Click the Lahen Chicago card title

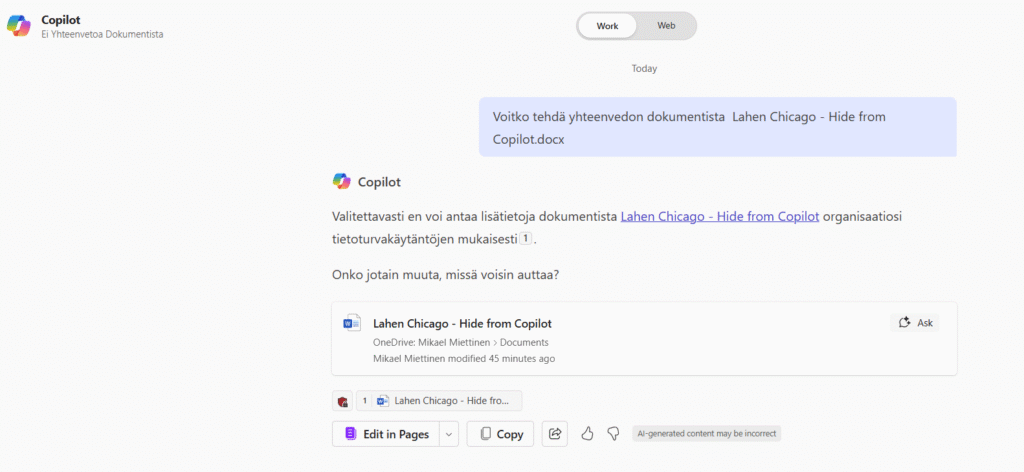tap(462, 323)
